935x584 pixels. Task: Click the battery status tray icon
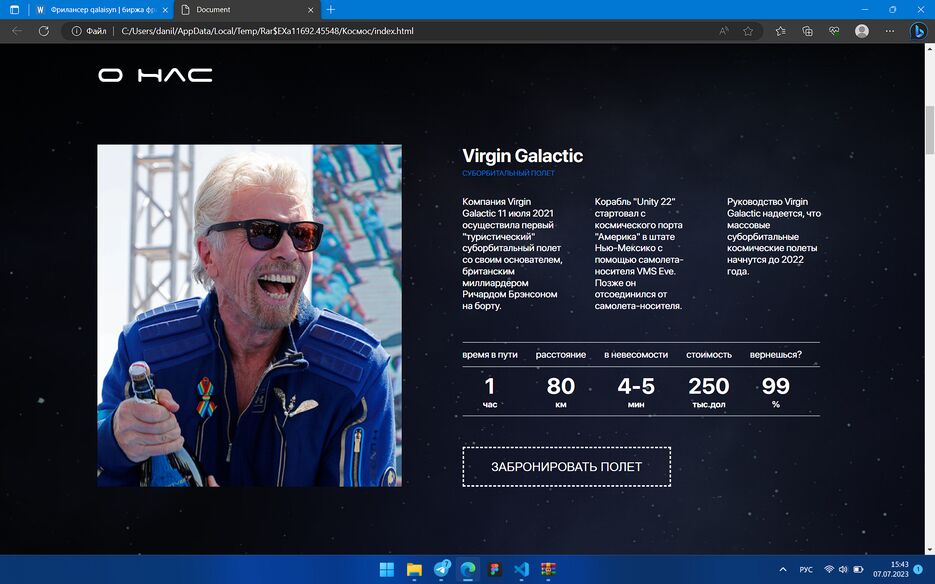[x=858, y=570]
